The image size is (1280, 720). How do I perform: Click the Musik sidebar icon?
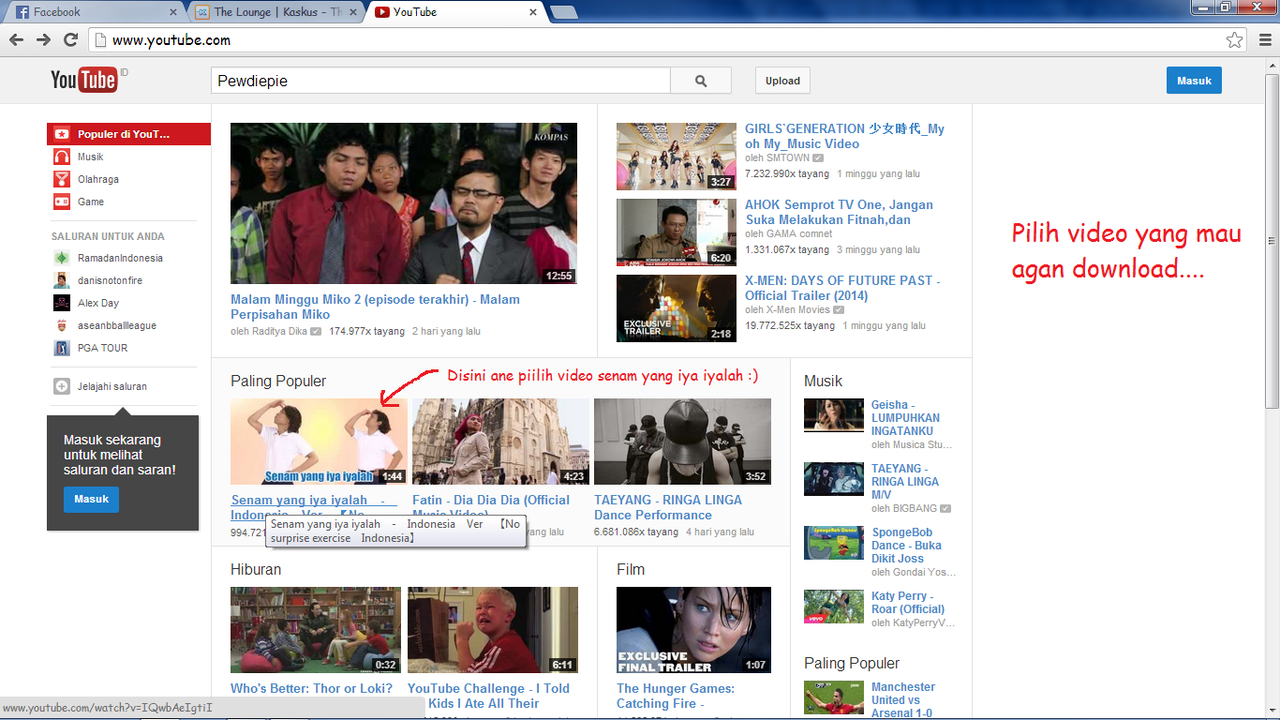click(61, 157)
